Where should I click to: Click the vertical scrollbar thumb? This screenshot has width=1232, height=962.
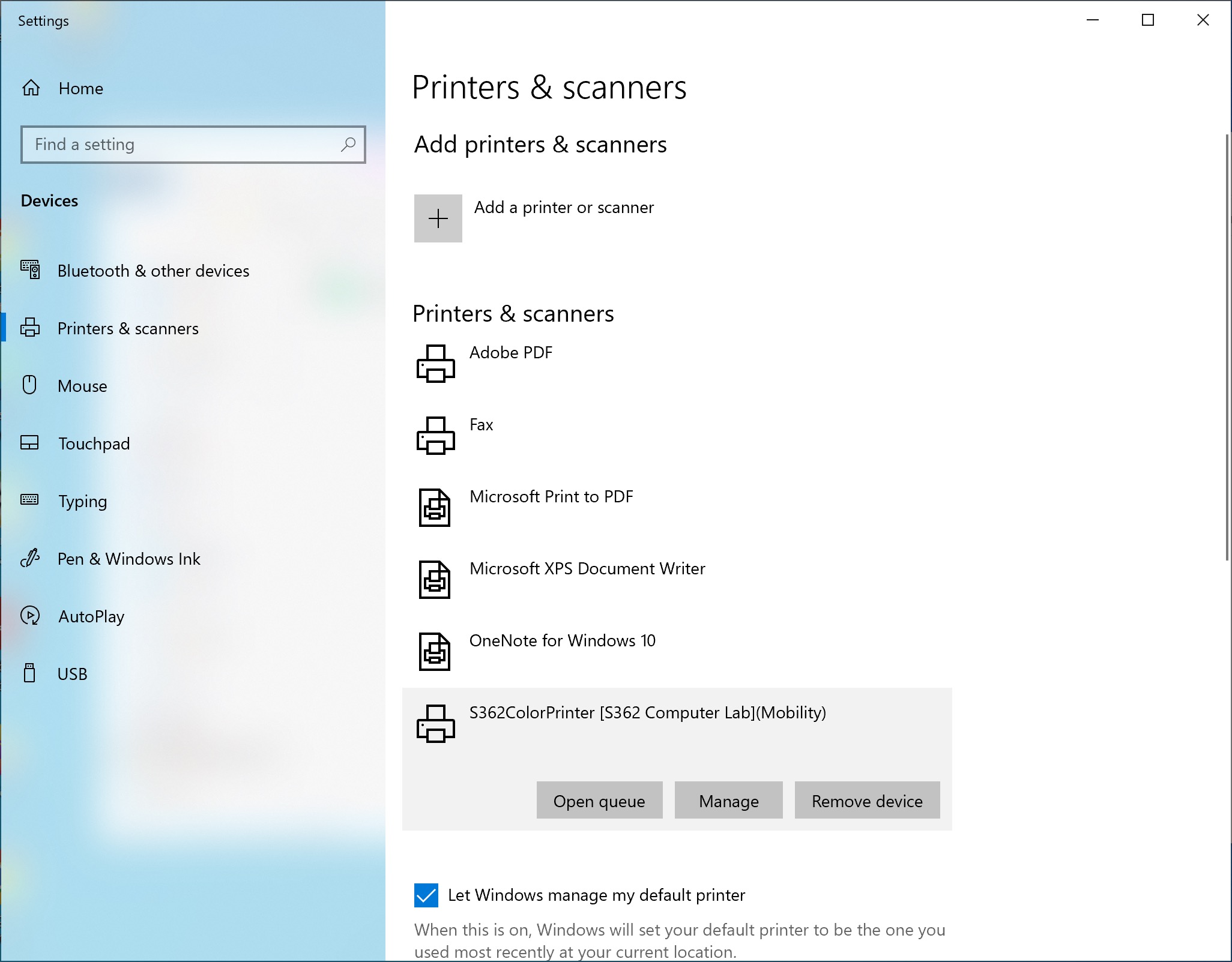coord(1227,347)
